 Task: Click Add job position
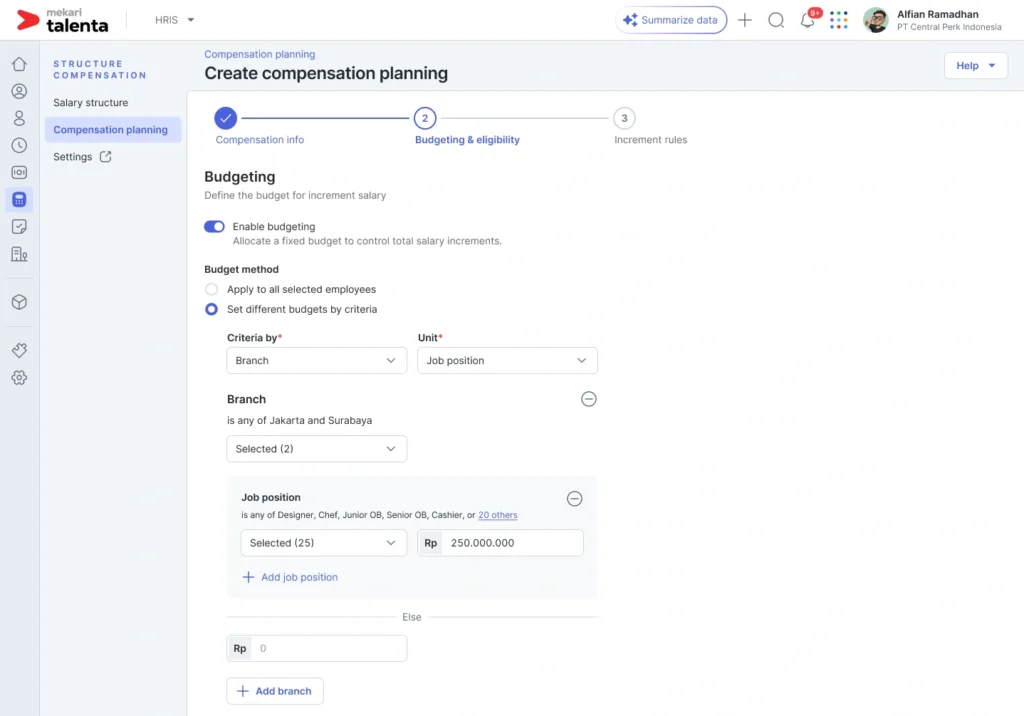[290, 578]
